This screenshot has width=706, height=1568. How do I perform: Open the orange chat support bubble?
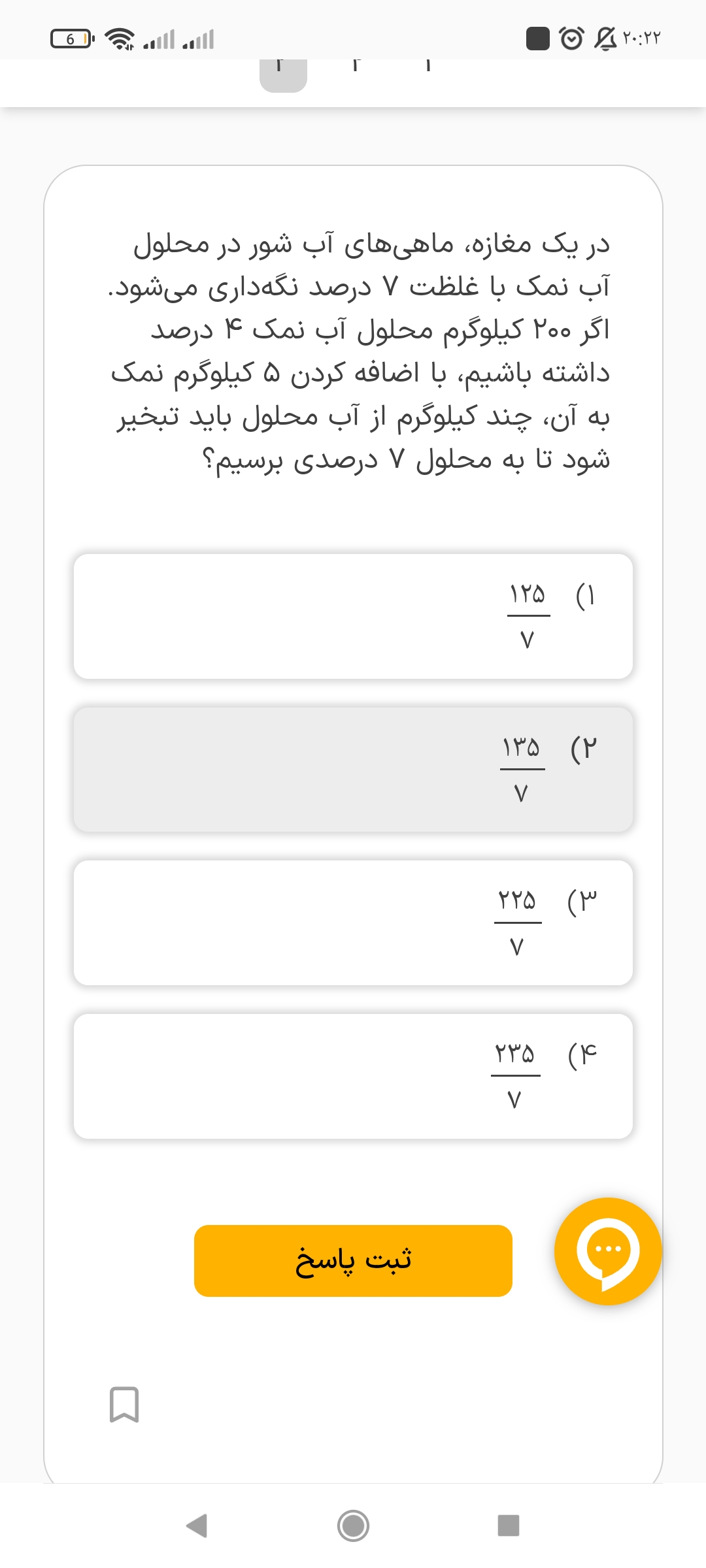point(608,1251)
